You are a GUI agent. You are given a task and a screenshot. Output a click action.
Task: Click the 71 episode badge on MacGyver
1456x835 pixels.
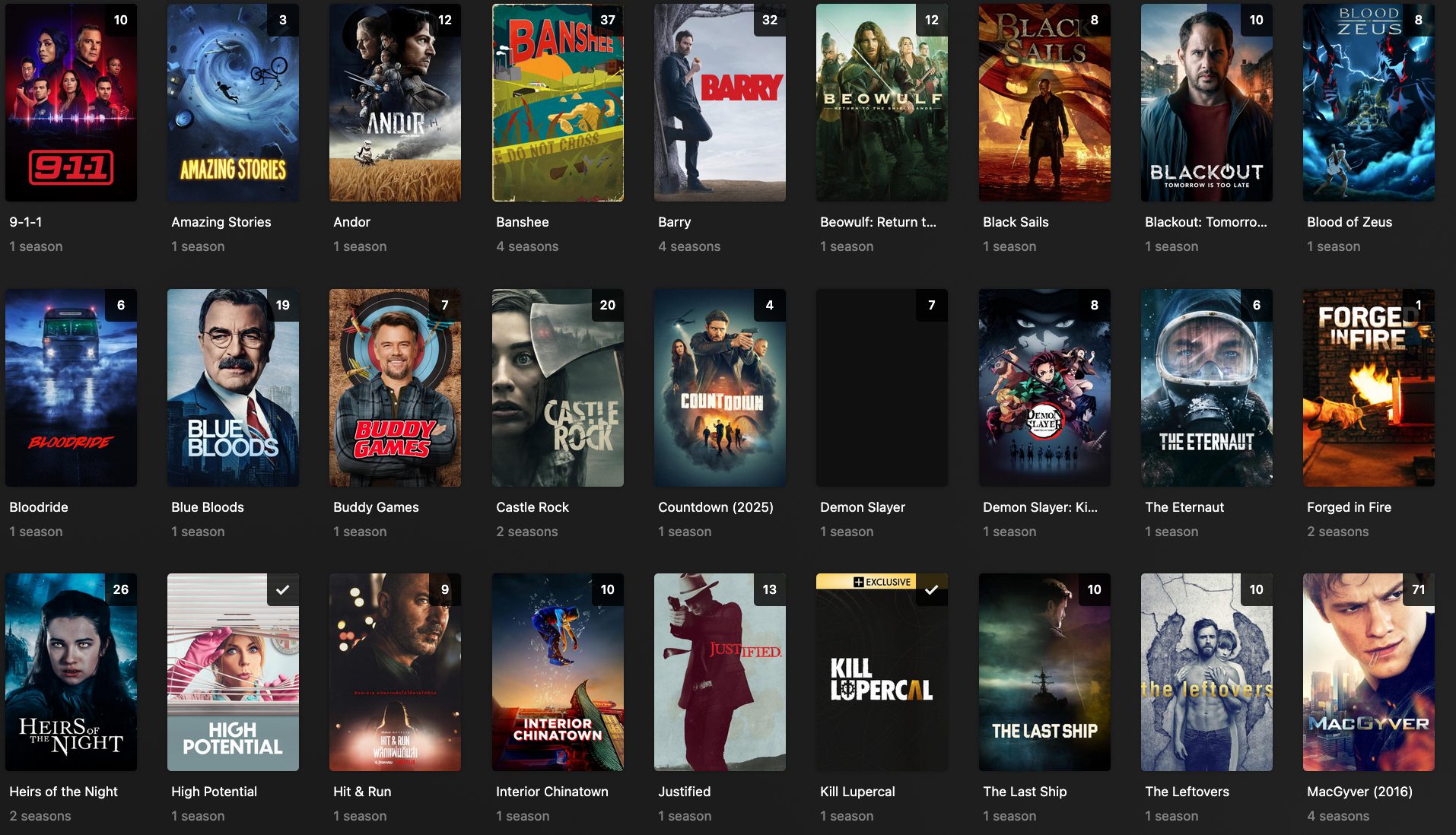(1419, 589)
